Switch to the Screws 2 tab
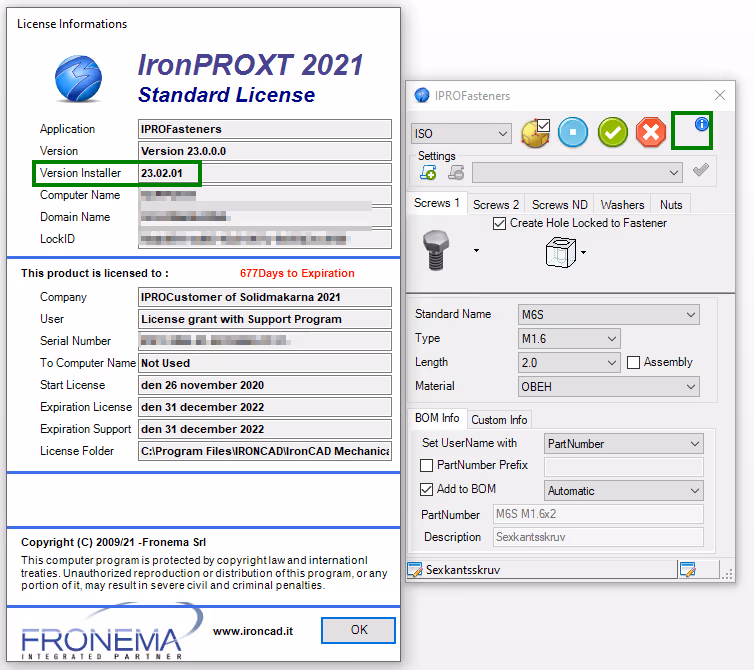Image resolution: width=754 pixels, height=670 pixels. point(496,205)
